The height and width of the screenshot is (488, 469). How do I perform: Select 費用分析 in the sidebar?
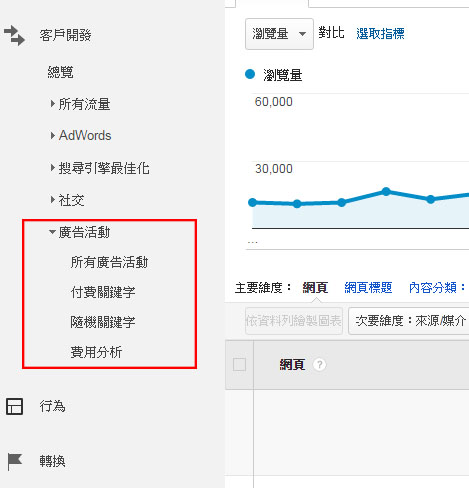(x=96, y=352)
